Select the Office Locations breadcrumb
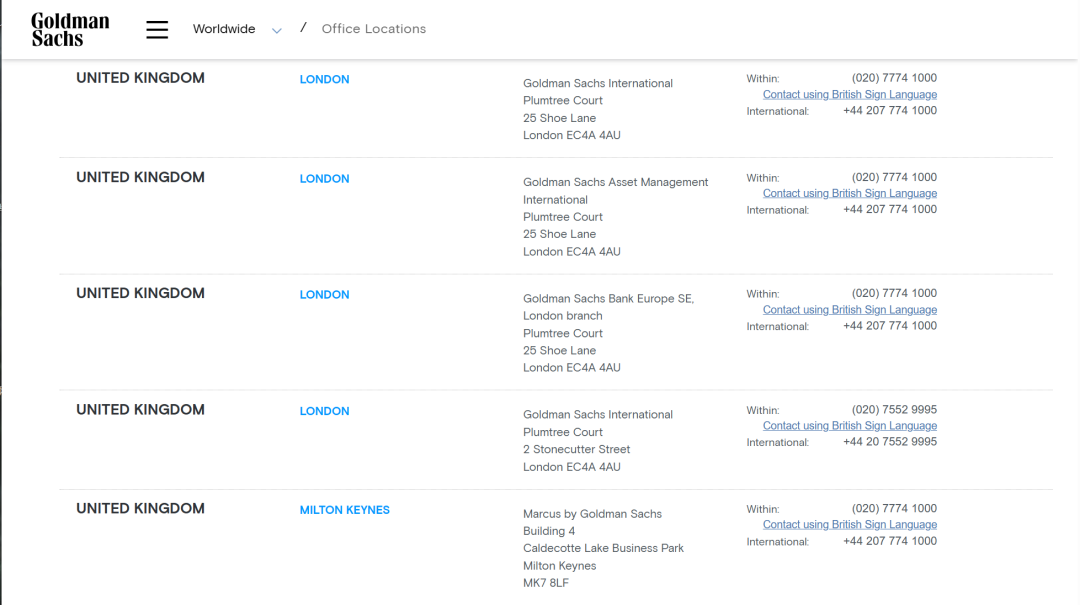Image resolution: width=1080 pixels, height=605 pixels. coord(373,29)
